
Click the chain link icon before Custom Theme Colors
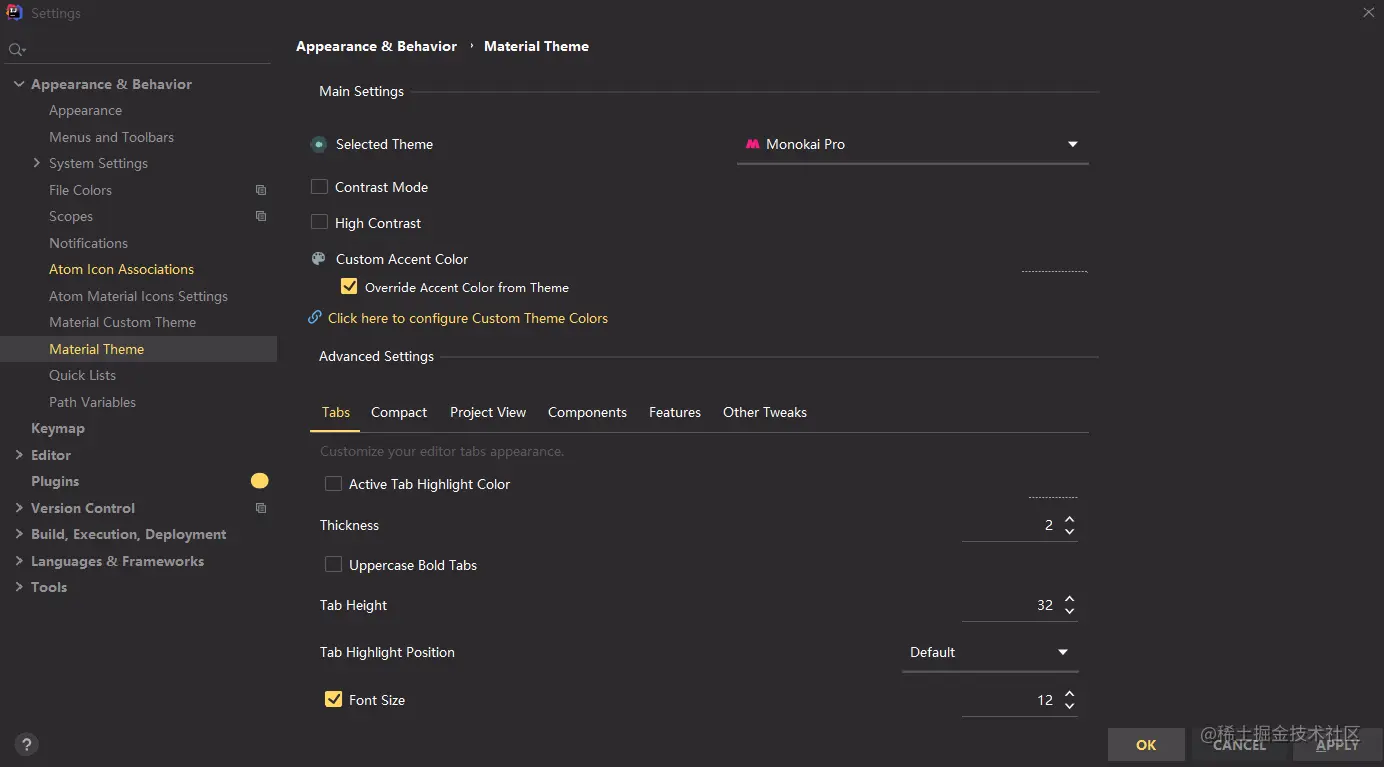(315, 318)
